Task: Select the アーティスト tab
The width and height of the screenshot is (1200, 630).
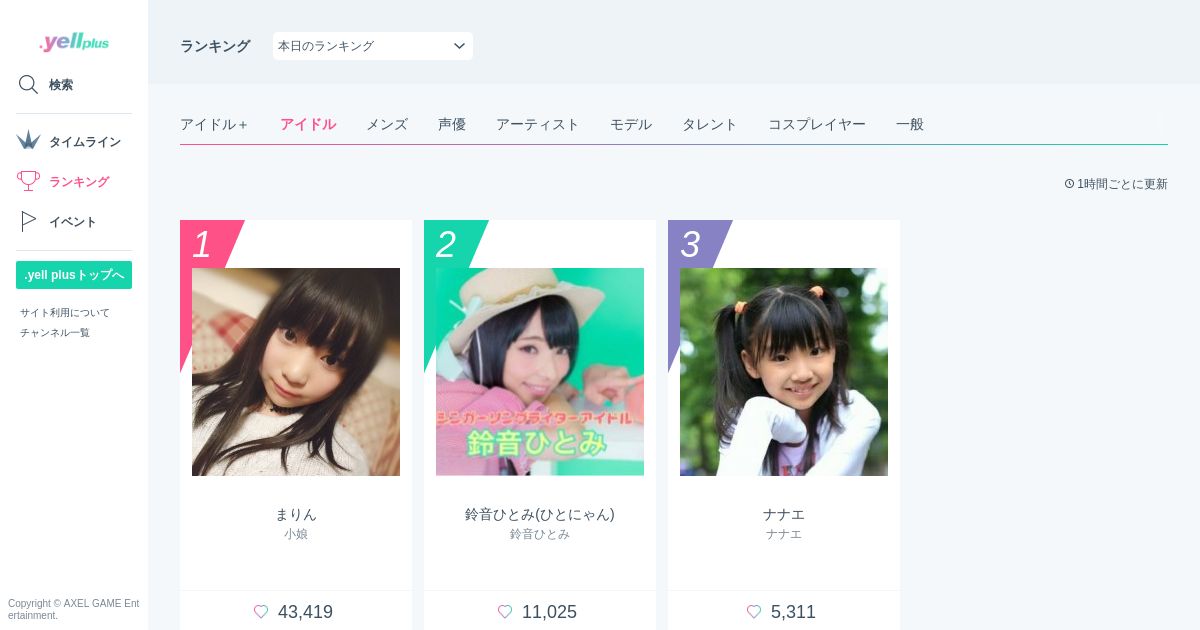Action: [x=538, y=124]
